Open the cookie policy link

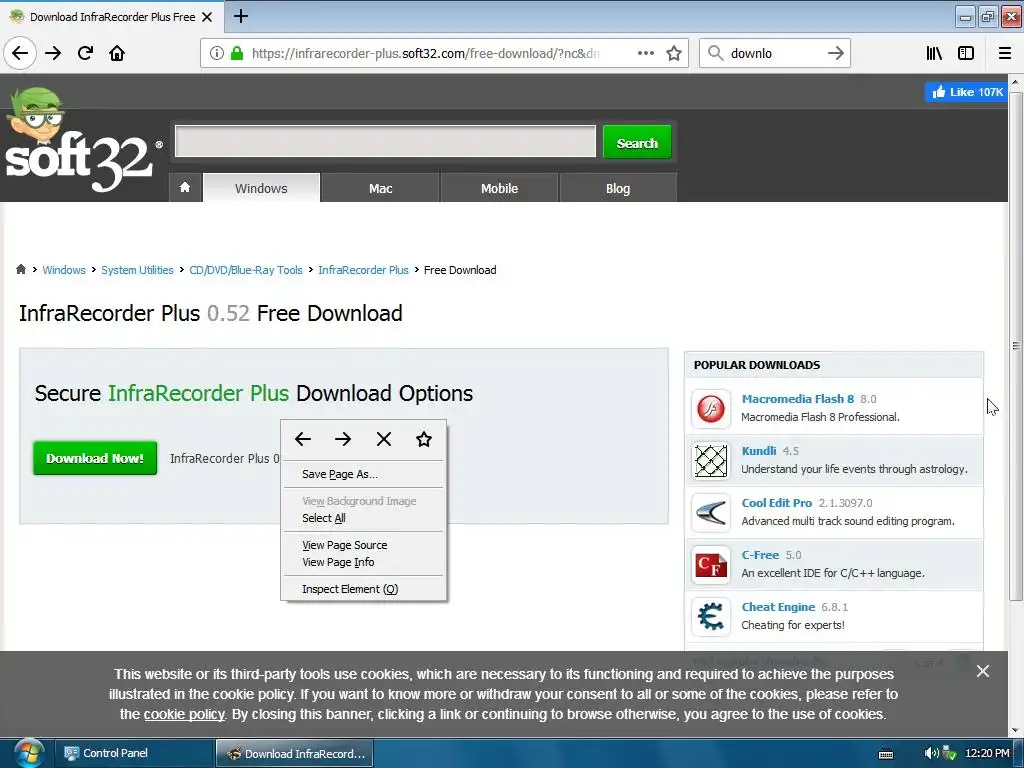(184, 714)
